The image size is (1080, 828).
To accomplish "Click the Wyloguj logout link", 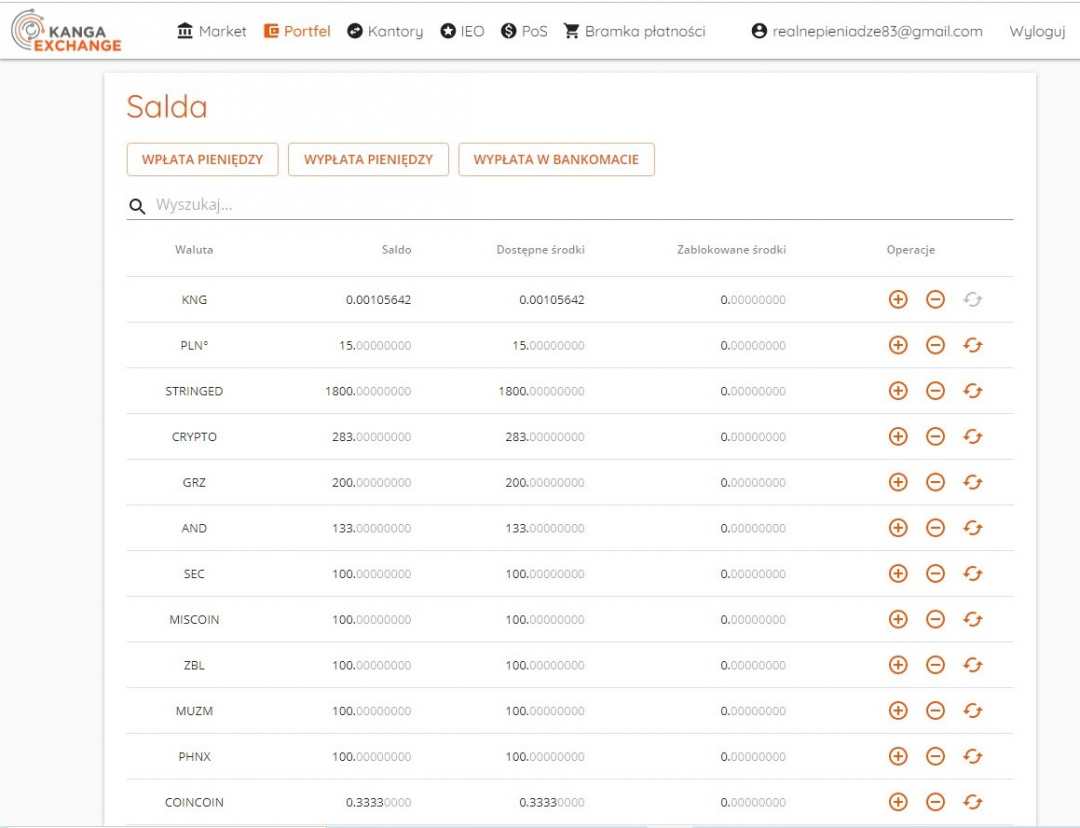I will pos(1036,31).
